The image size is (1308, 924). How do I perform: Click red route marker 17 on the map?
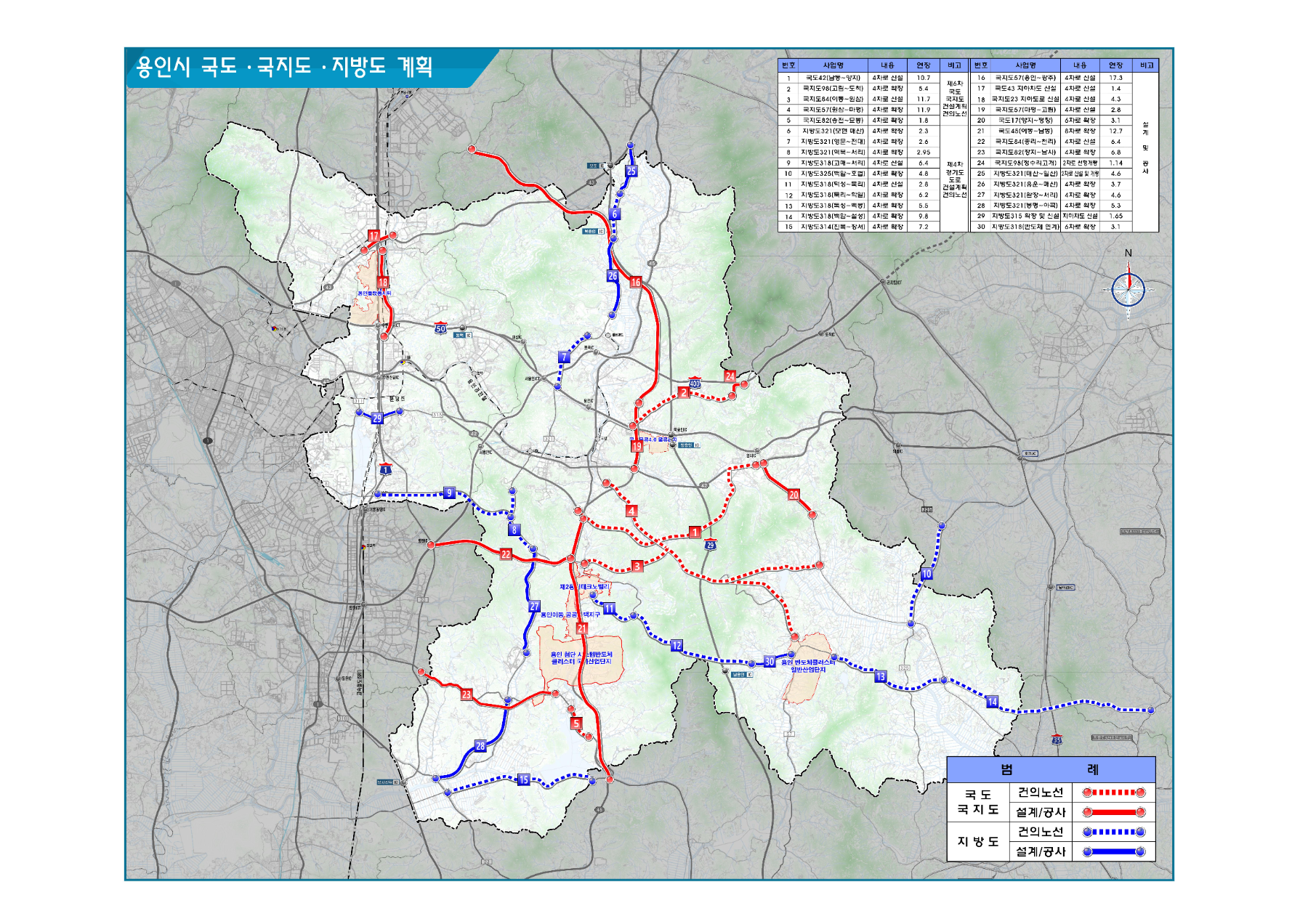[374, 236]
